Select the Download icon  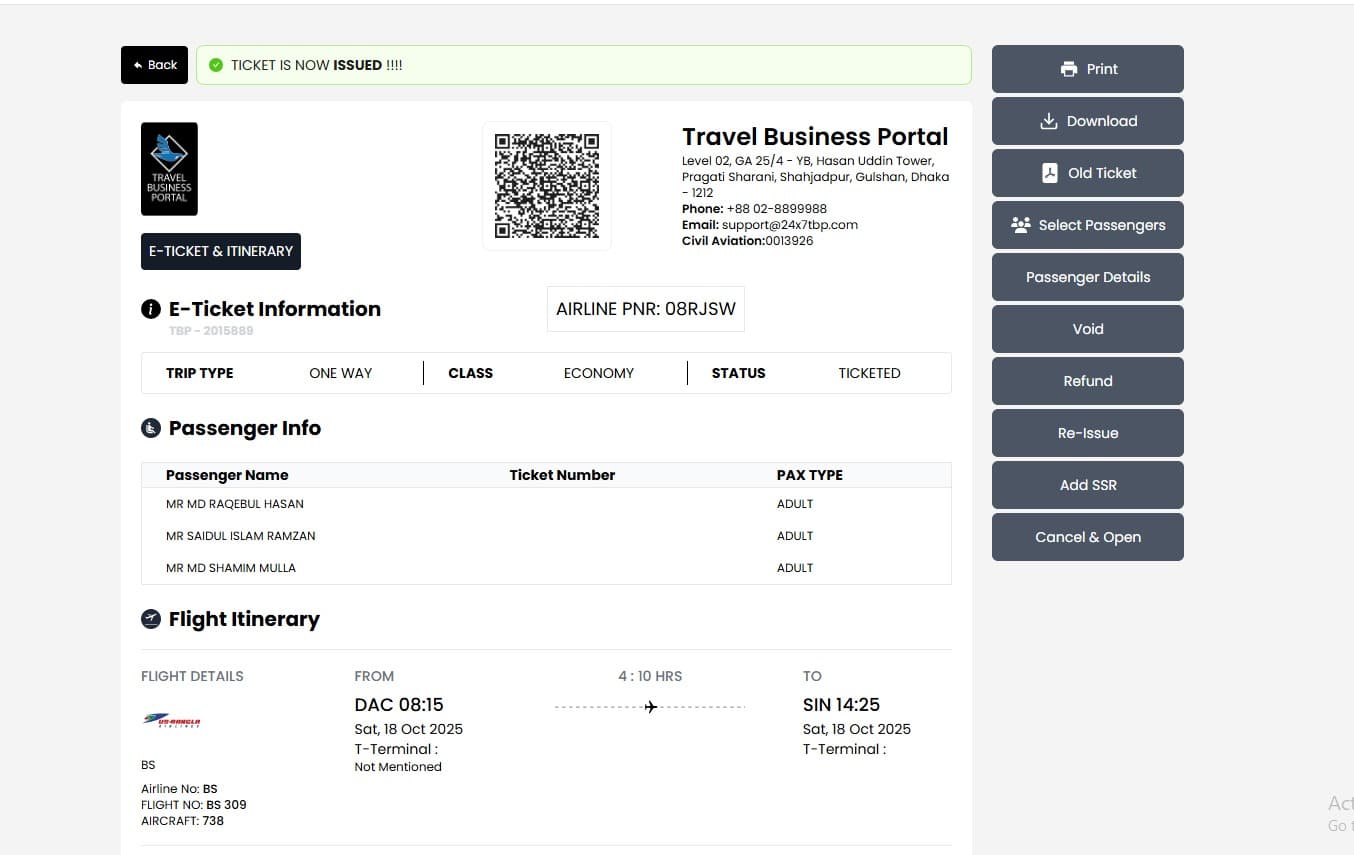point(1048,120)
